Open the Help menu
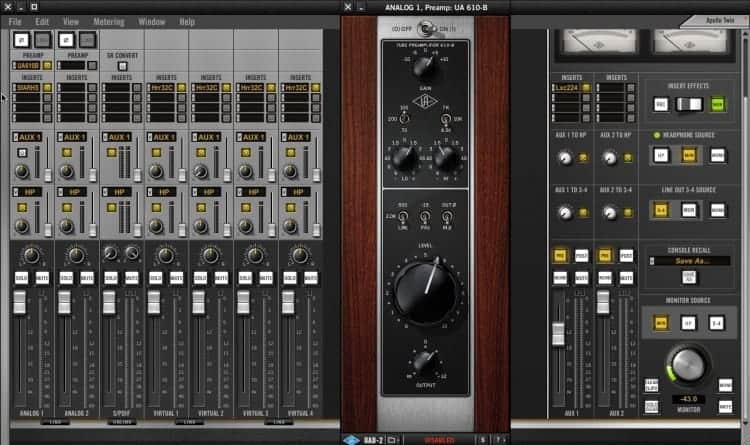 click(187, 22)
